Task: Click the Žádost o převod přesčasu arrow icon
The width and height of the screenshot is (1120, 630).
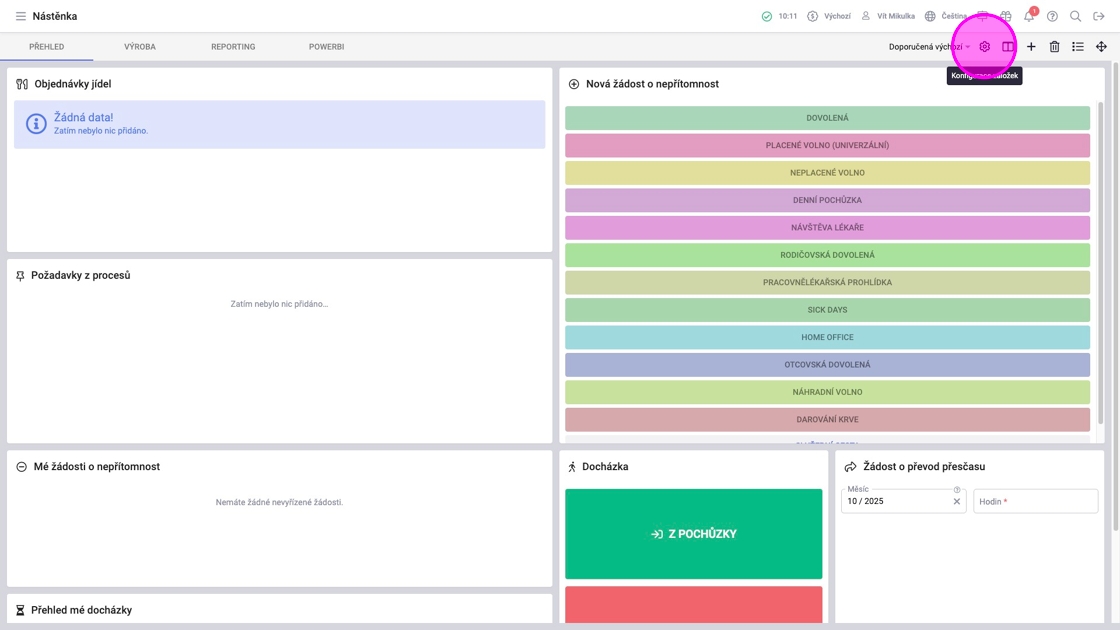Action: coord(850,466)
